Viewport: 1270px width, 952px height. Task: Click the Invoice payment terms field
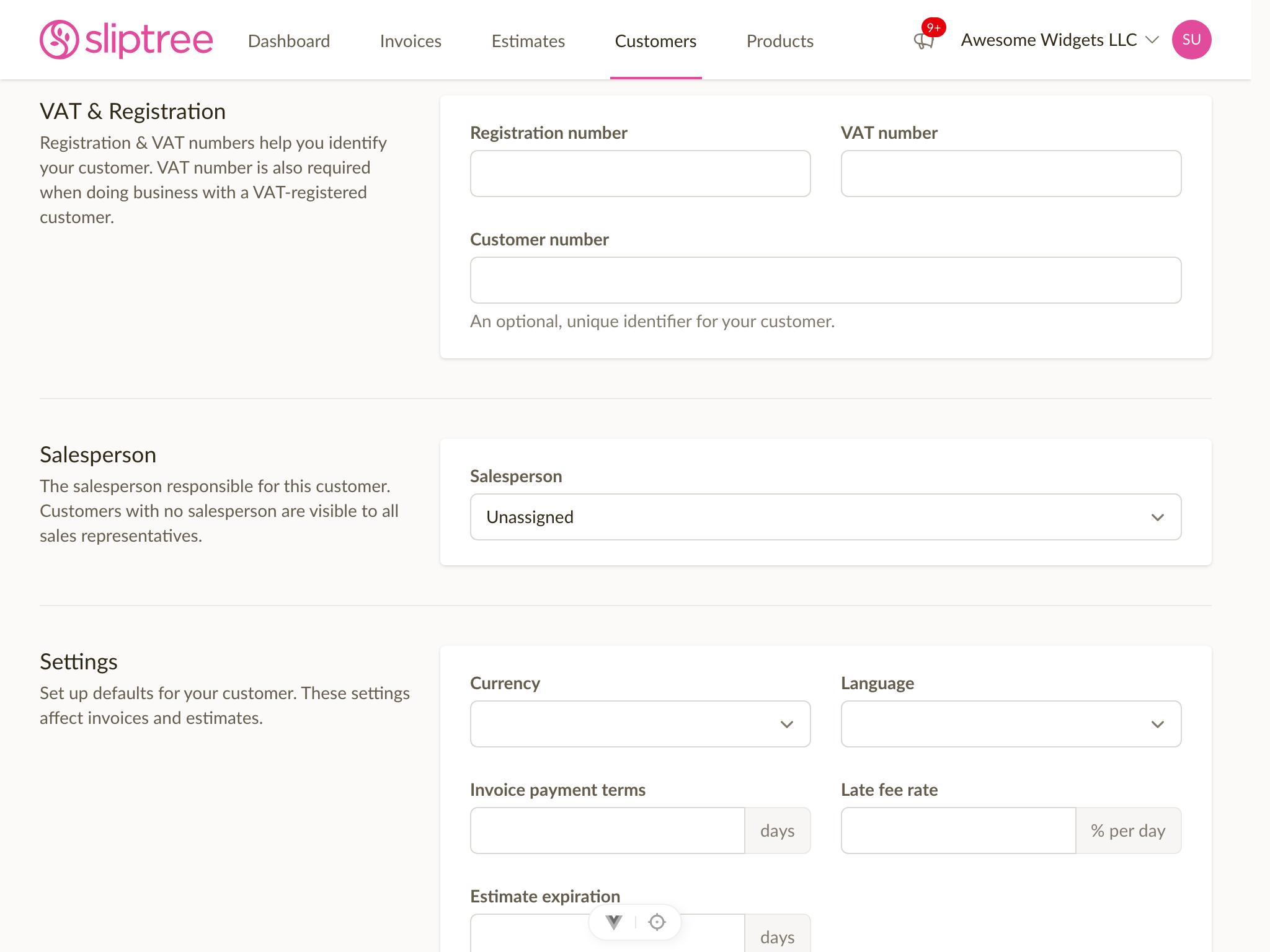tap(607, 831)
